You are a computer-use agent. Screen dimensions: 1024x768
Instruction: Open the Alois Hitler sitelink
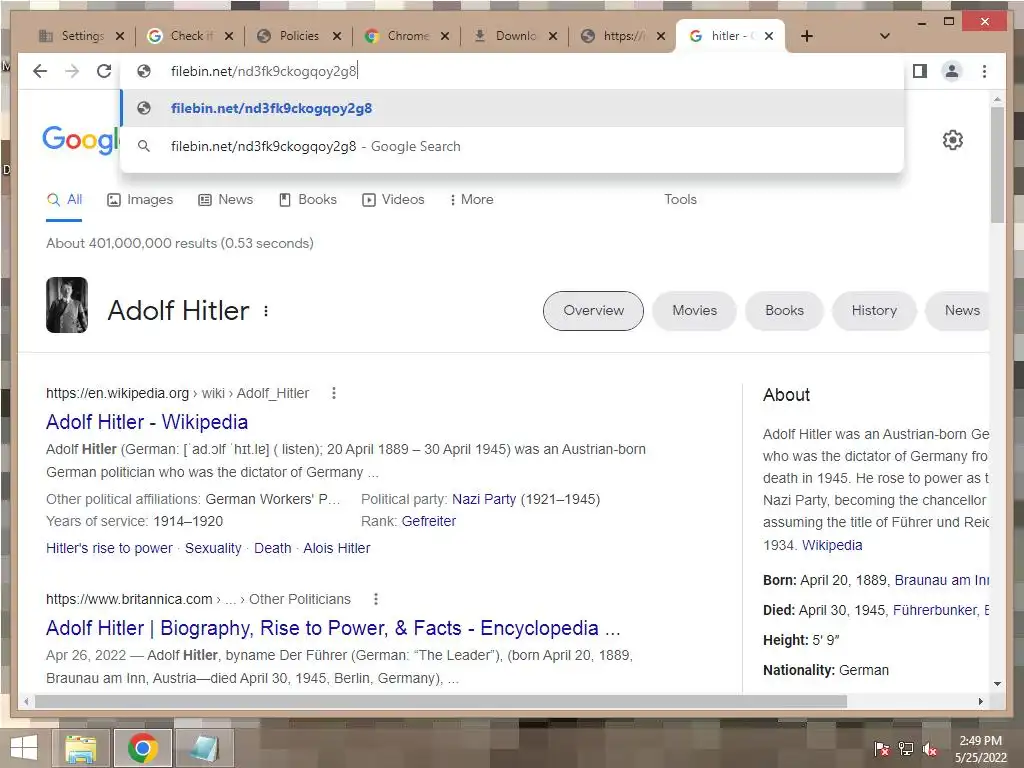[336, 549]
